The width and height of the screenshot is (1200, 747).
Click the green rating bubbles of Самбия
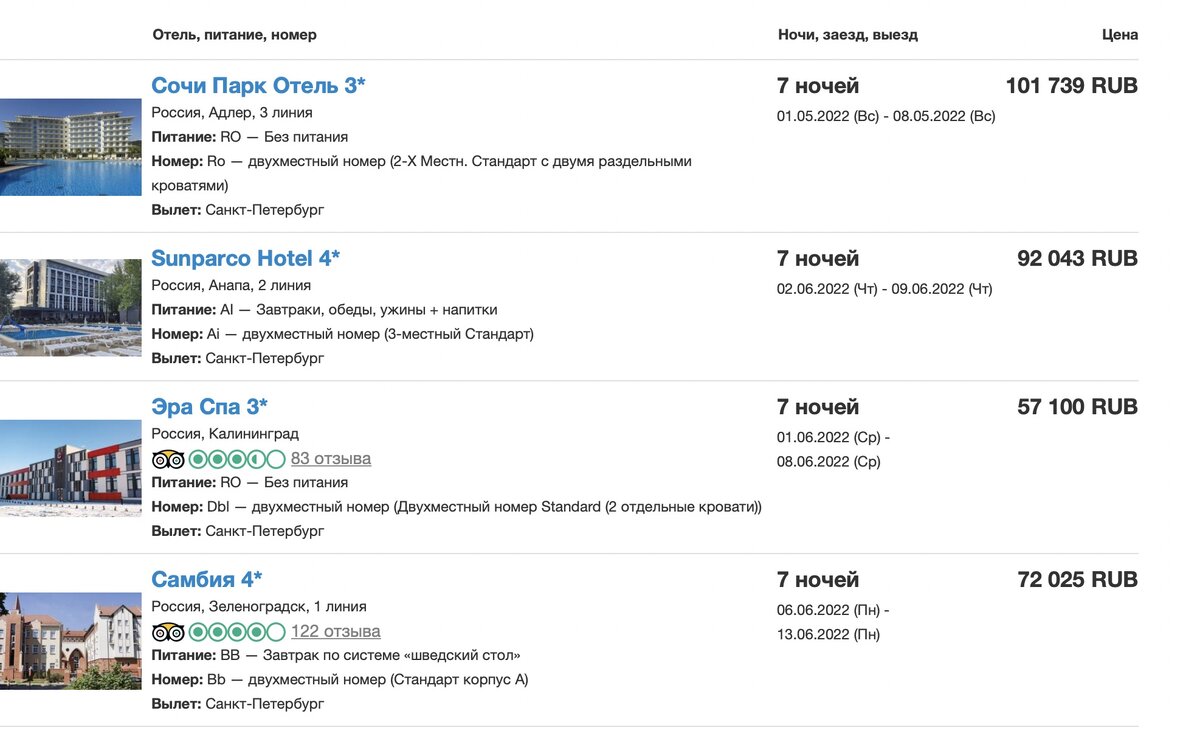point(237,632)
